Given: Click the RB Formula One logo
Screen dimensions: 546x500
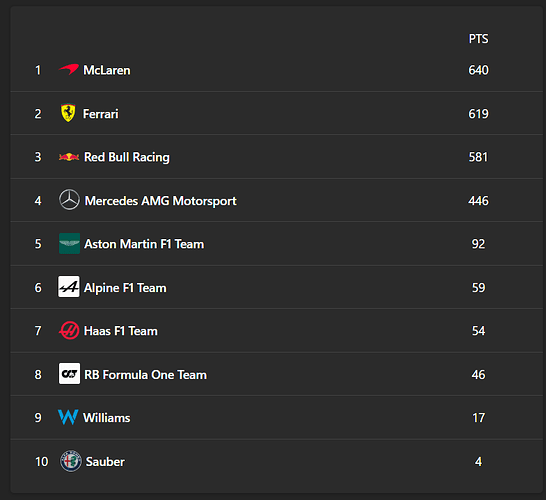Looking at the screenshot, I should [69, 374].
